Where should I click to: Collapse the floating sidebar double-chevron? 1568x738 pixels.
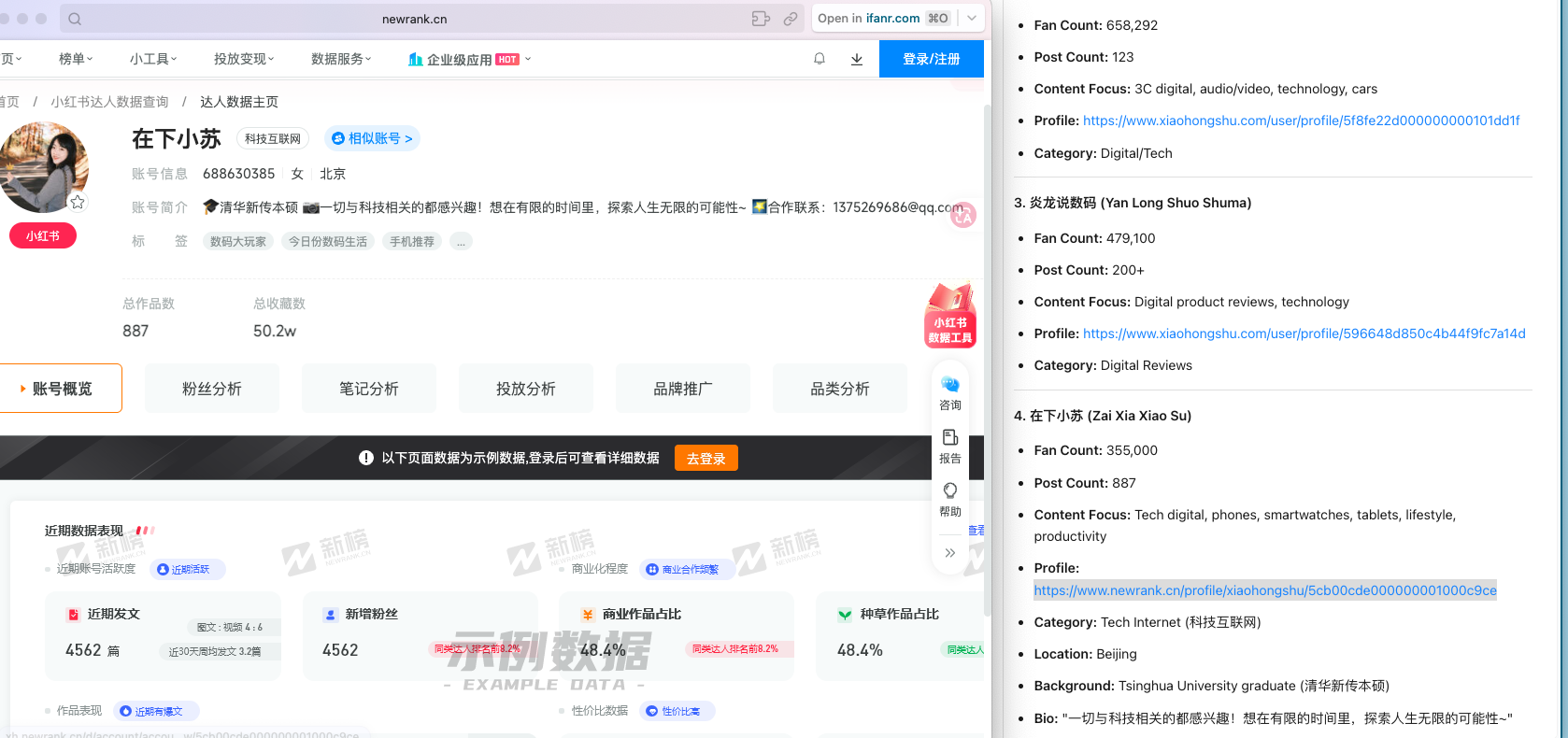(950, 553)
